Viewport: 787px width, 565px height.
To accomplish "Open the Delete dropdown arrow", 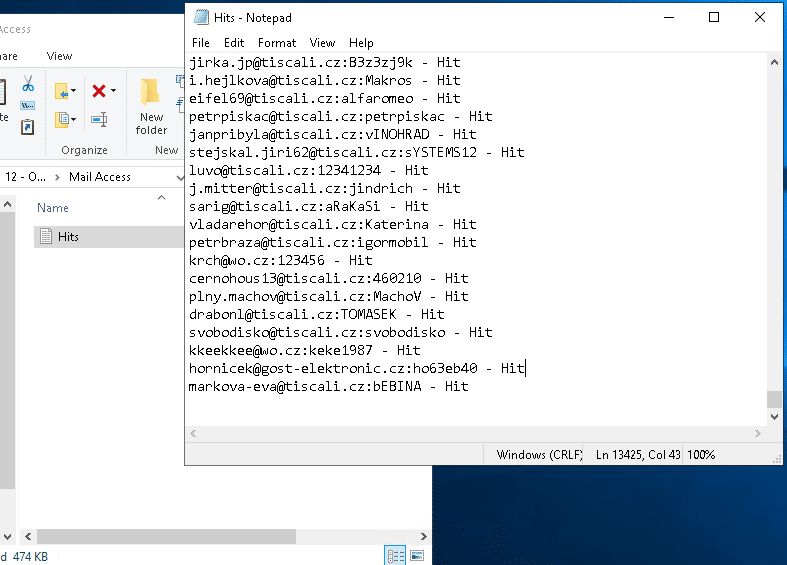I will 113,91.
